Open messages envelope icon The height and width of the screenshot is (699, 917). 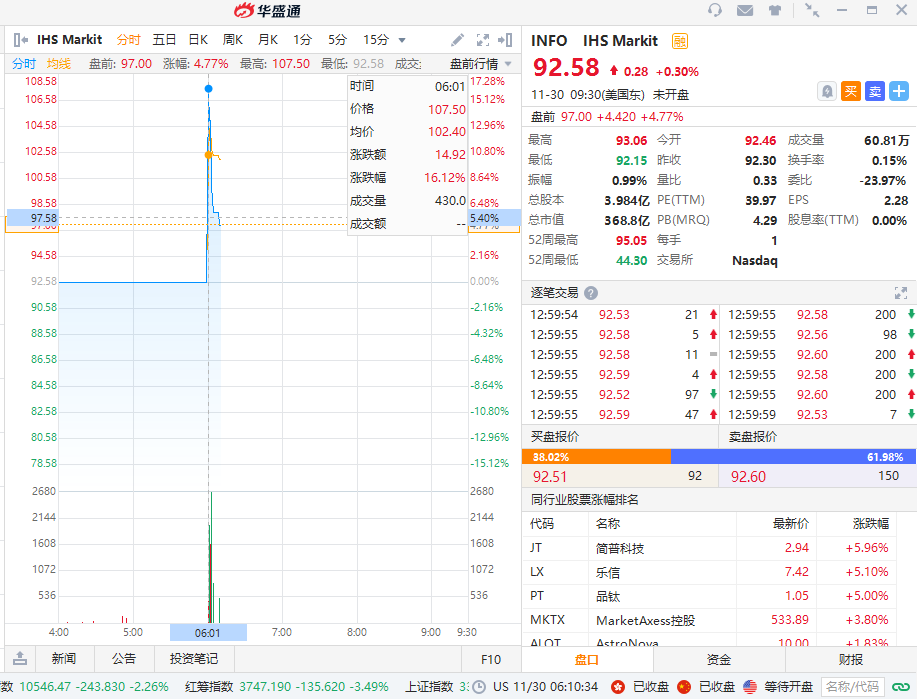pyautogui.click(x=744, y=10)
